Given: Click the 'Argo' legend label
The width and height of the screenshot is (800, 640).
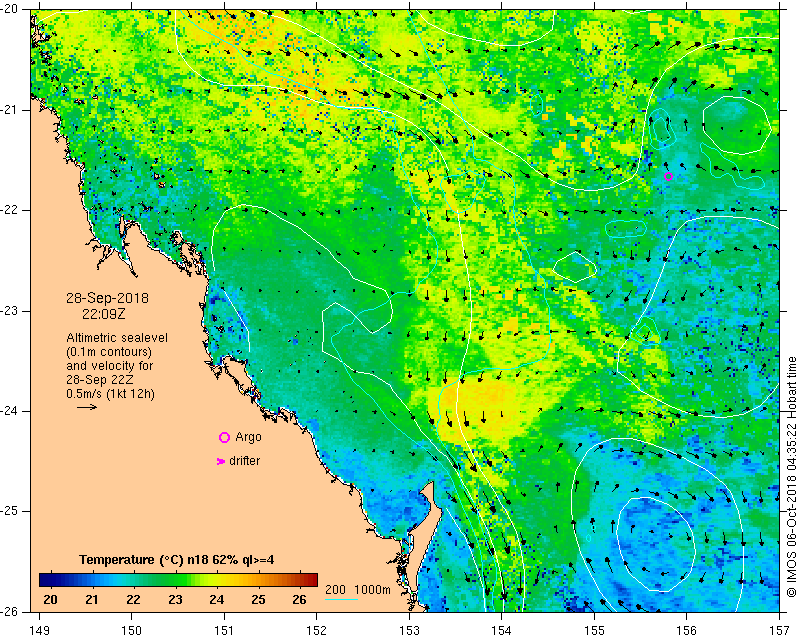Looking at the screenshot, I should 248,437.
